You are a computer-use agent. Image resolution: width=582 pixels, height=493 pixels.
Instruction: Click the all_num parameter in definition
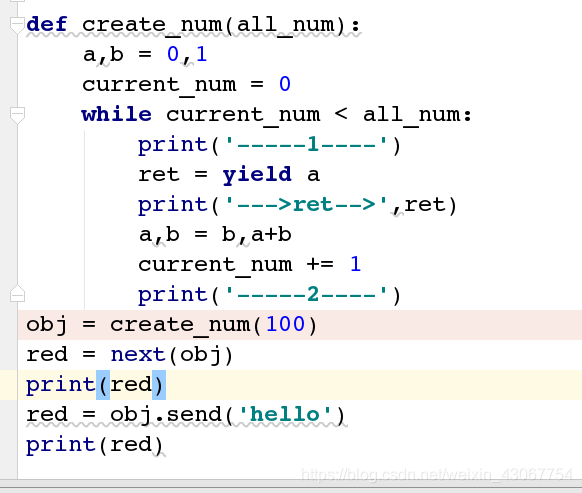286,25
